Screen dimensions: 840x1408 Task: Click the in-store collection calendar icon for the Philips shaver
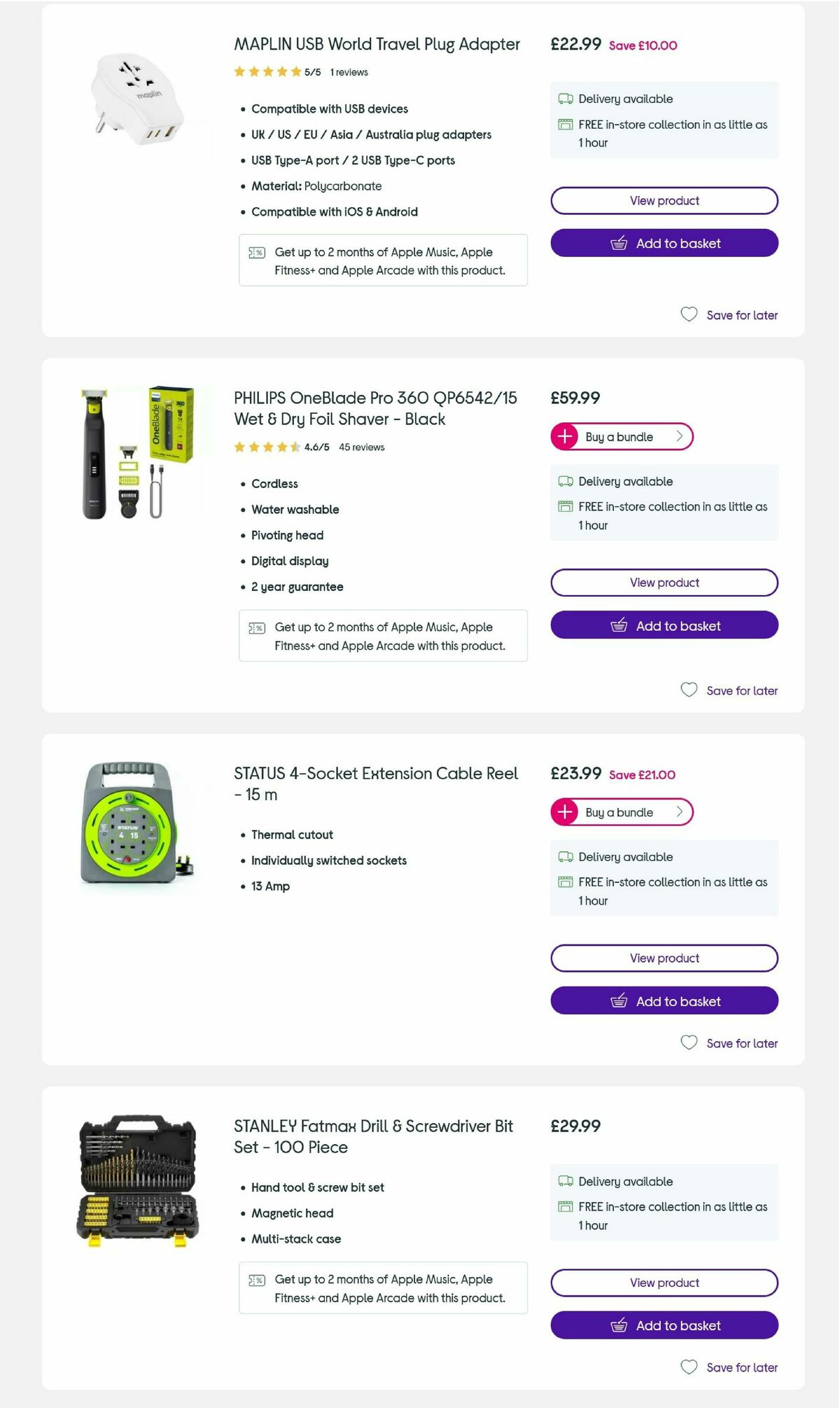(564, 506)
